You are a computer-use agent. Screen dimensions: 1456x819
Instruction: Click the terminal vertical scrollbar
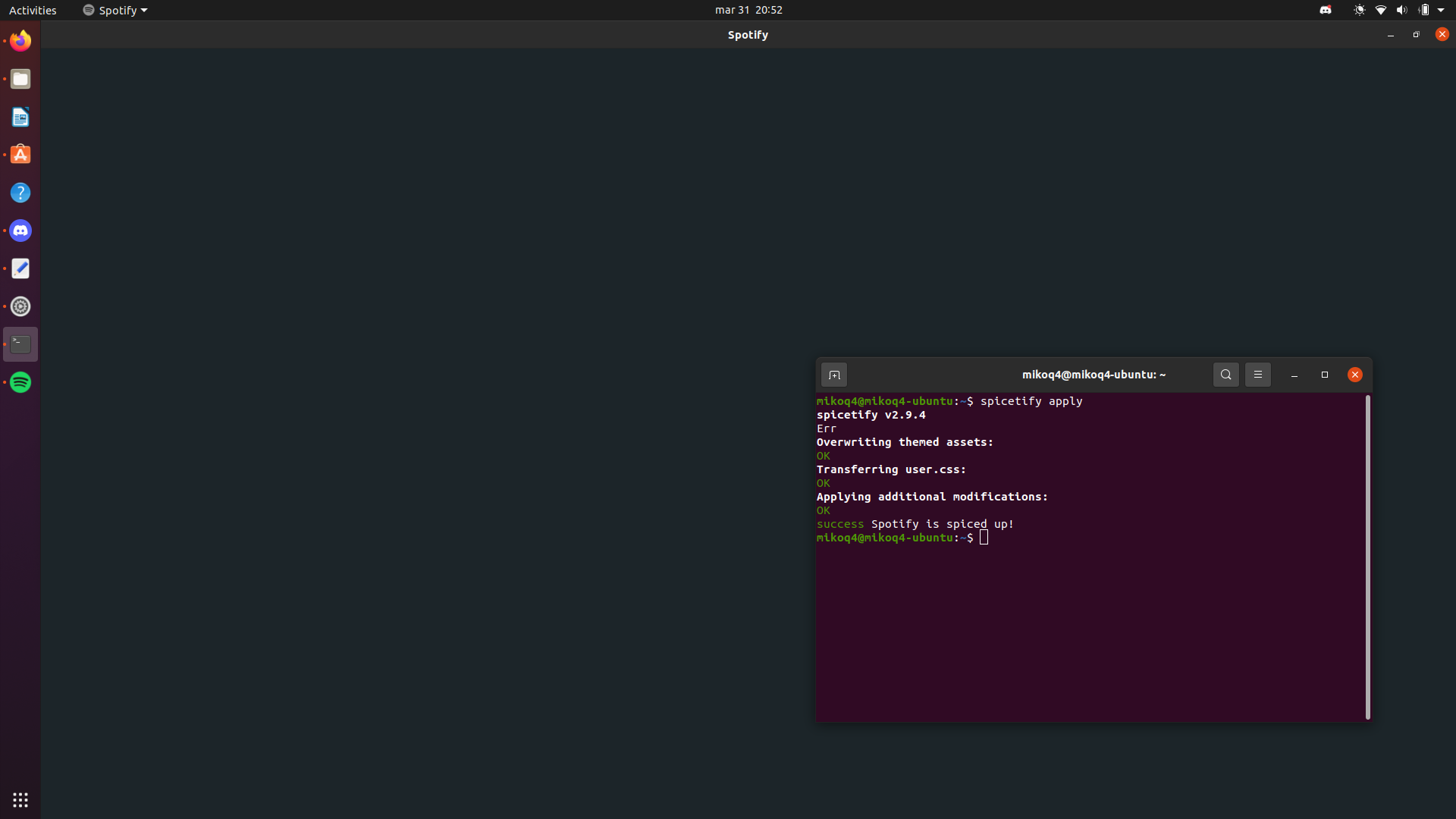(1368, 557)
